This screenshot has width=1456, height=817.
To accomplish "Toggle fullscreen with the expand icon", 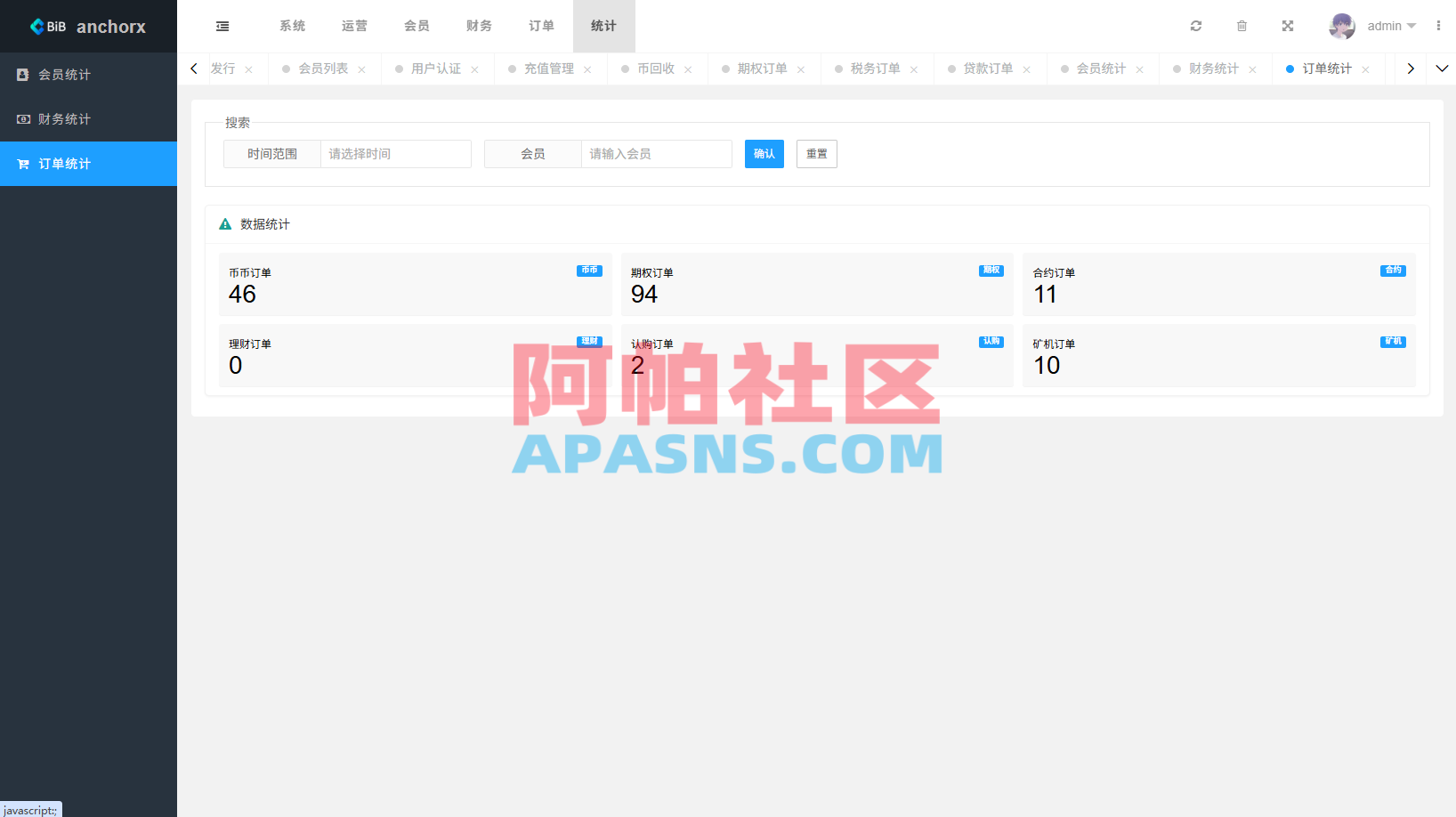I will 1288,26.
